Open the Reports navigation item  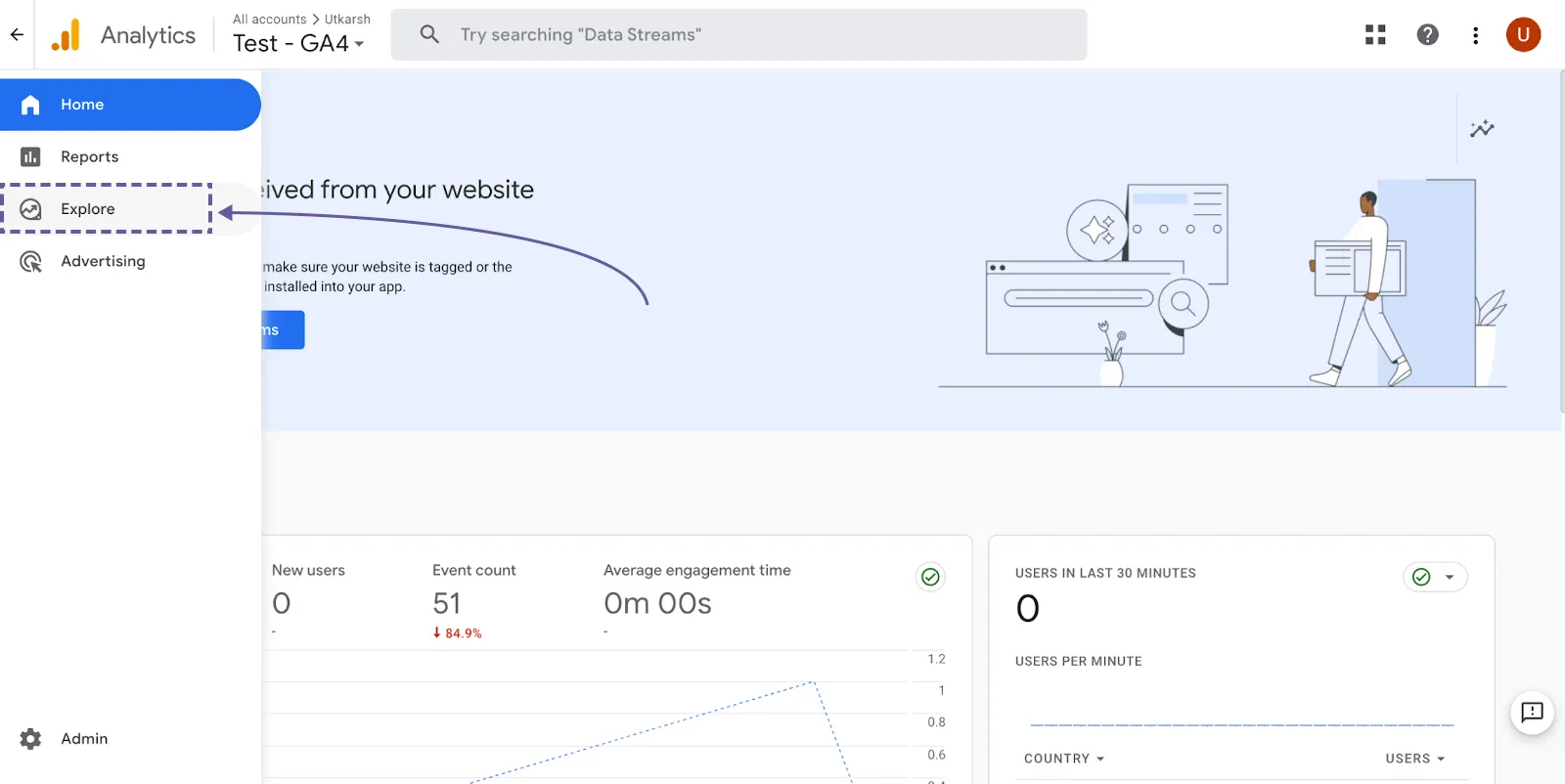coord(130,156)
